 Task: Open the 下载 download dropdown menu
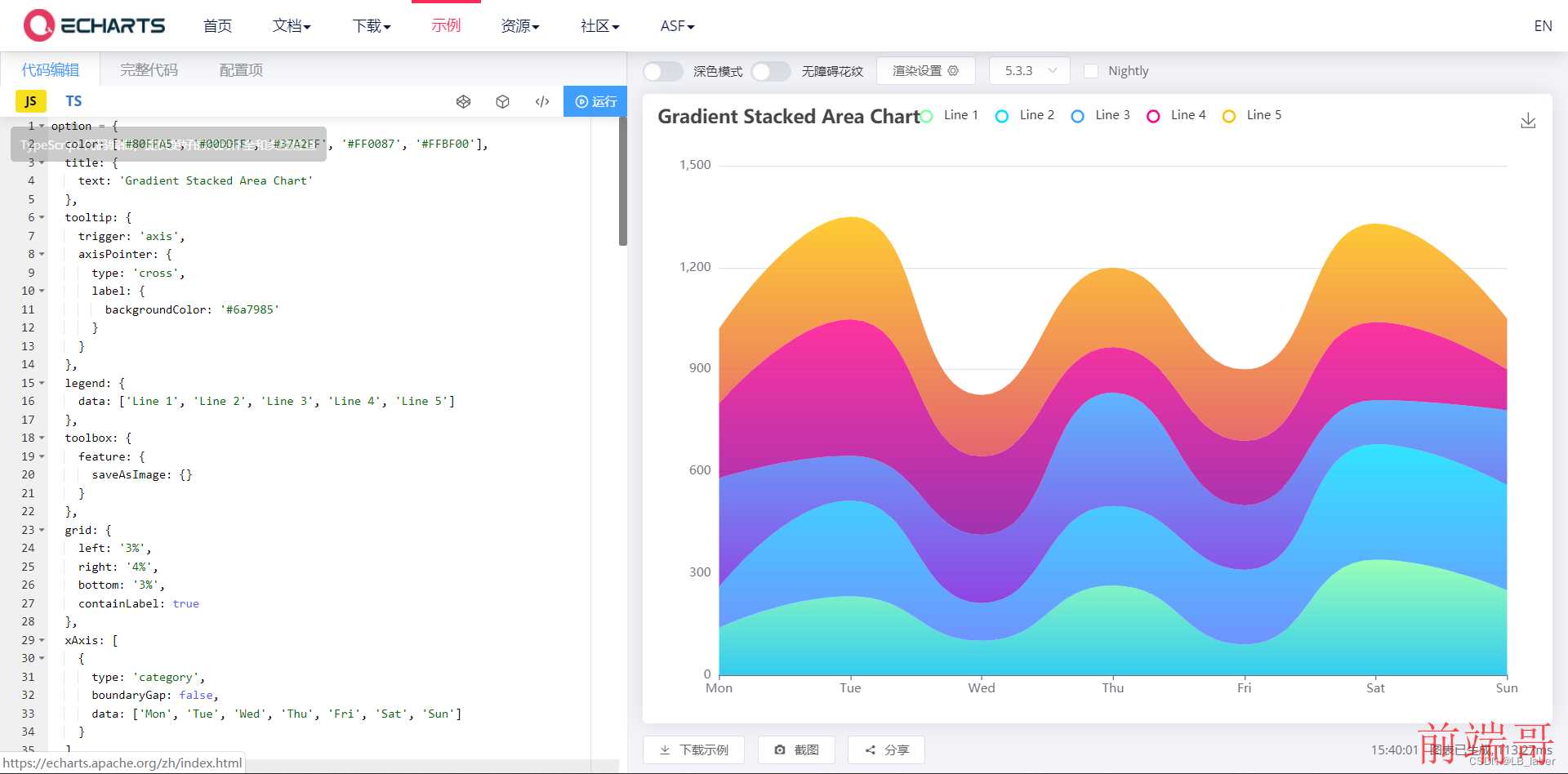372,26
